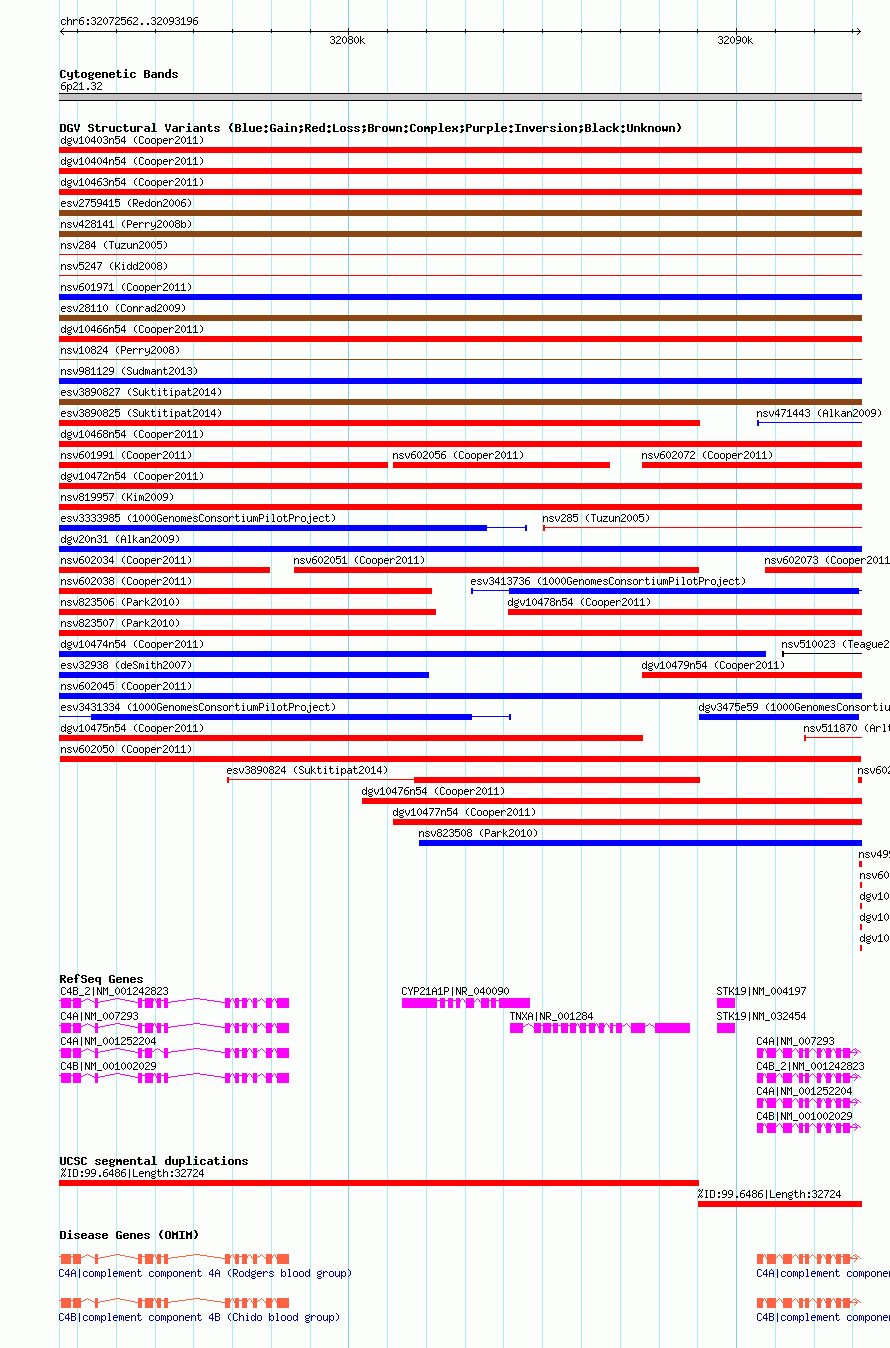890x1348 pixels.
Task: Click the esv3890824 (Suktitipat2014) label
Action: tap(307, 770)
